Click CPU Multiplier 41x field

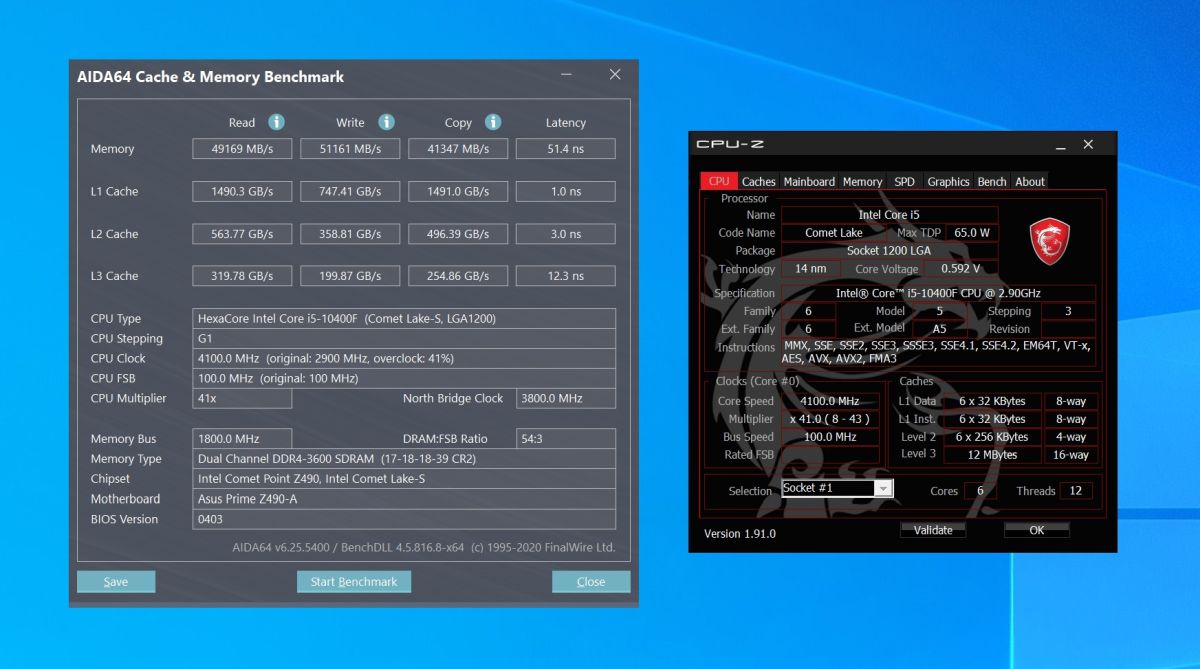click(242, 399)
